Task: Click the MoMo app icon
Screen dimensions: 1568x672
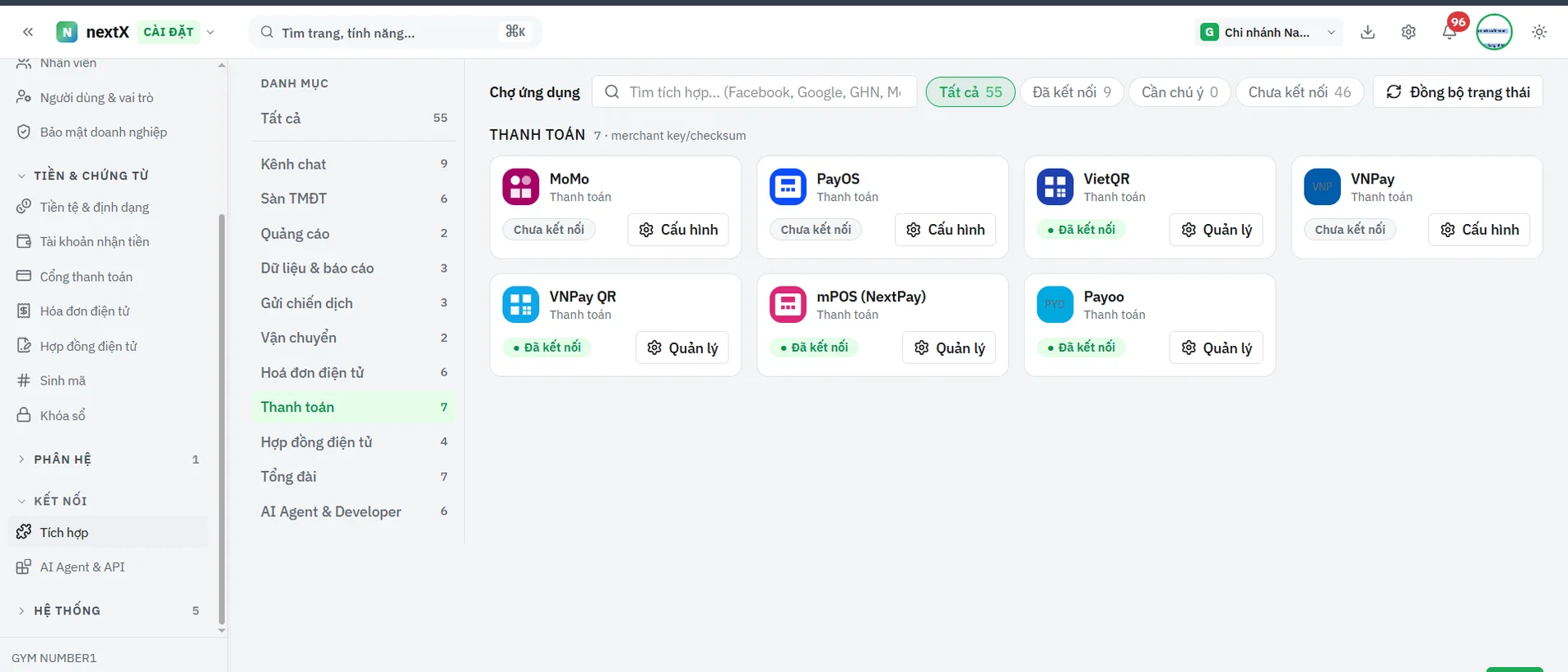Action: tap(521, 187)
